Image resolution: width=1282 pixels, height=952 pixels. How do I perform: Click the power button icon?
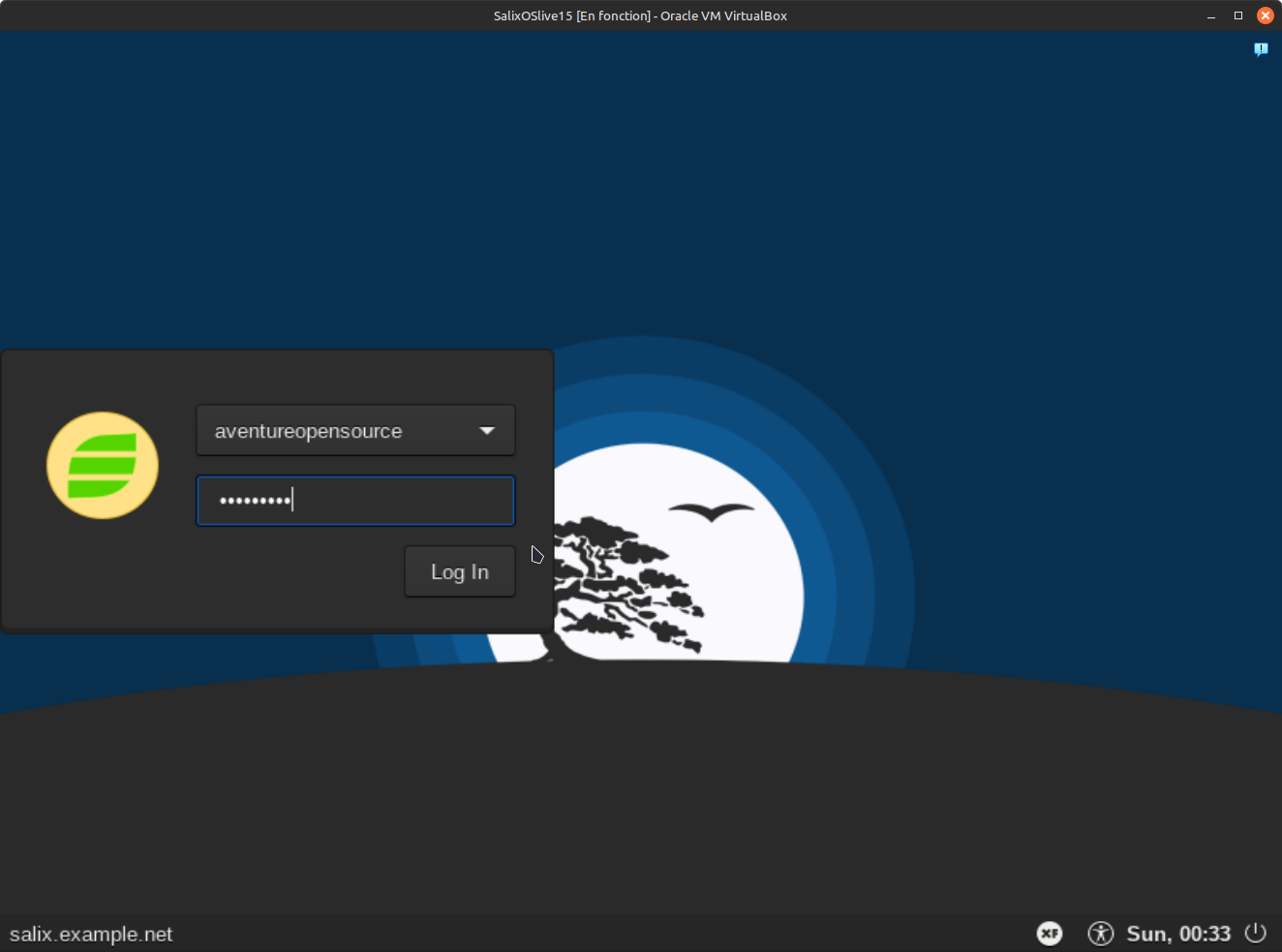(1256, 933)
